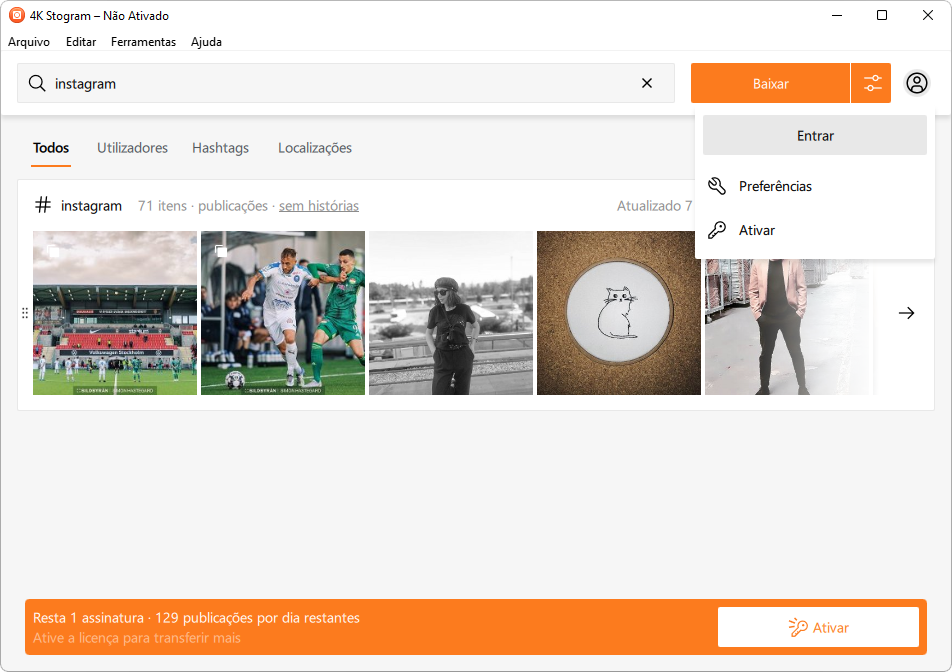
Task: Open the Ajuda menu
Action: pyautogui.click(x=206, y=42)
